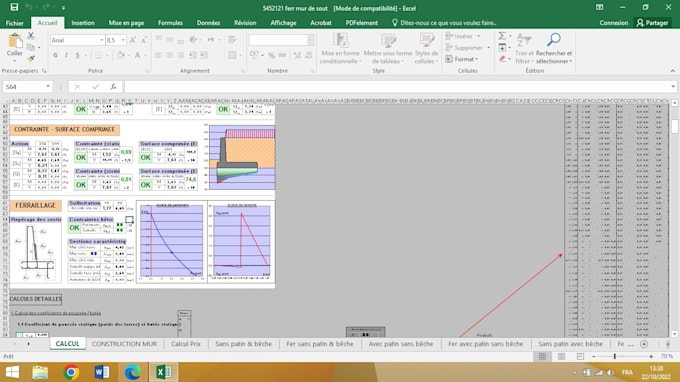Screen dimensions: 680x382
Task: Open the number format dropdown
Action: [x=311, y=40]
